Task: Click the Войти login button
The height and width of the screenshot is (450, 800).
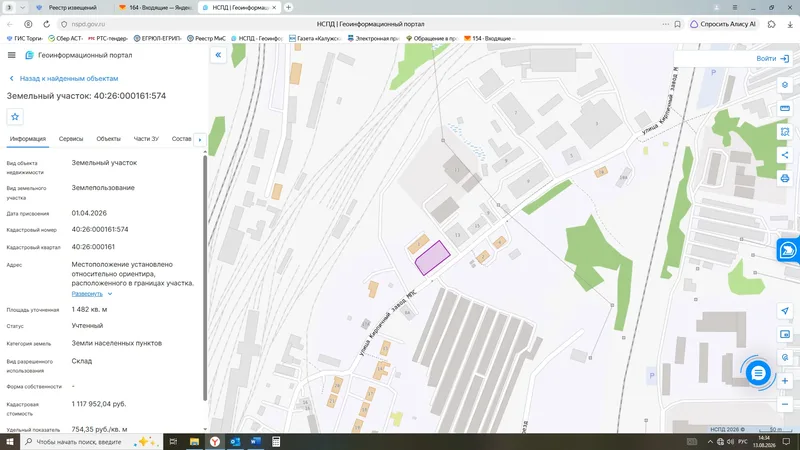Action: pos(772,59)
